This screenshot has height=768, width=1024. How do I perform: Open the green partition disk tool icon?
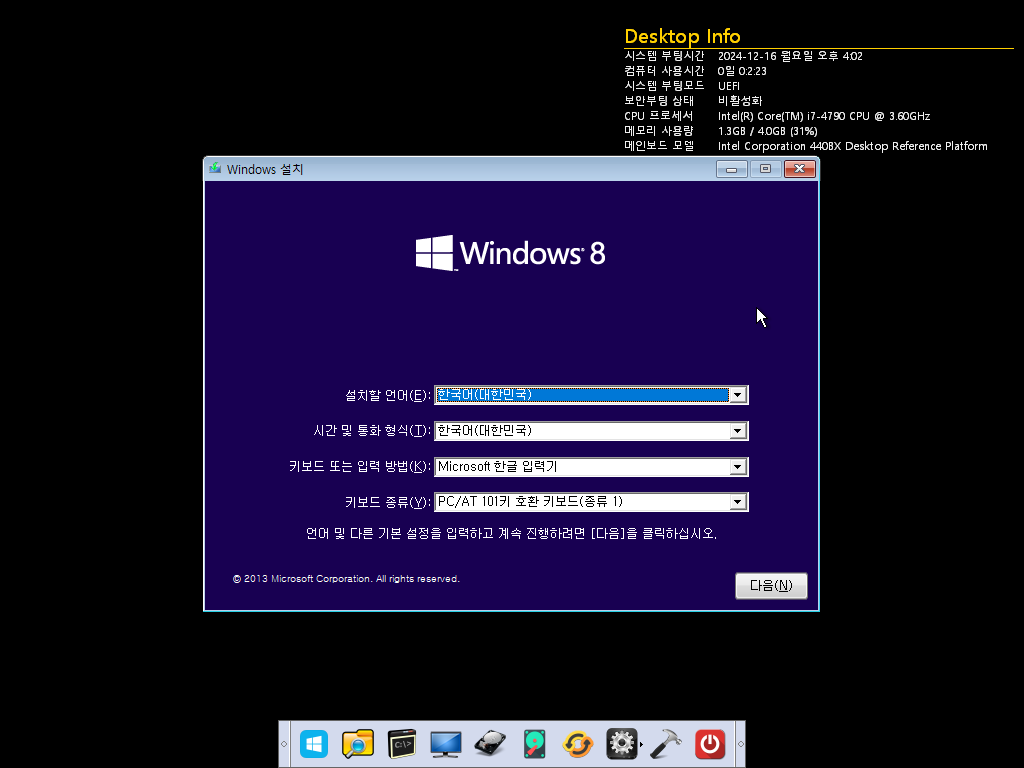(534, 744)
